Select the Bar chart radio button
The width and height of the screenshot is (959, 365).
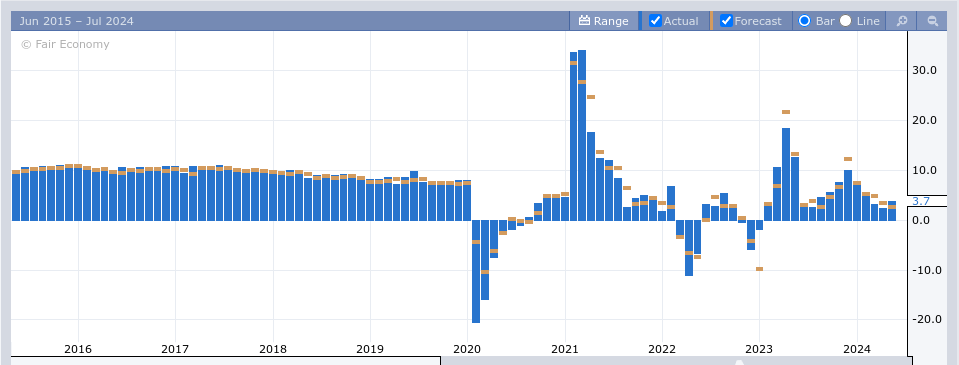(805, 21)
